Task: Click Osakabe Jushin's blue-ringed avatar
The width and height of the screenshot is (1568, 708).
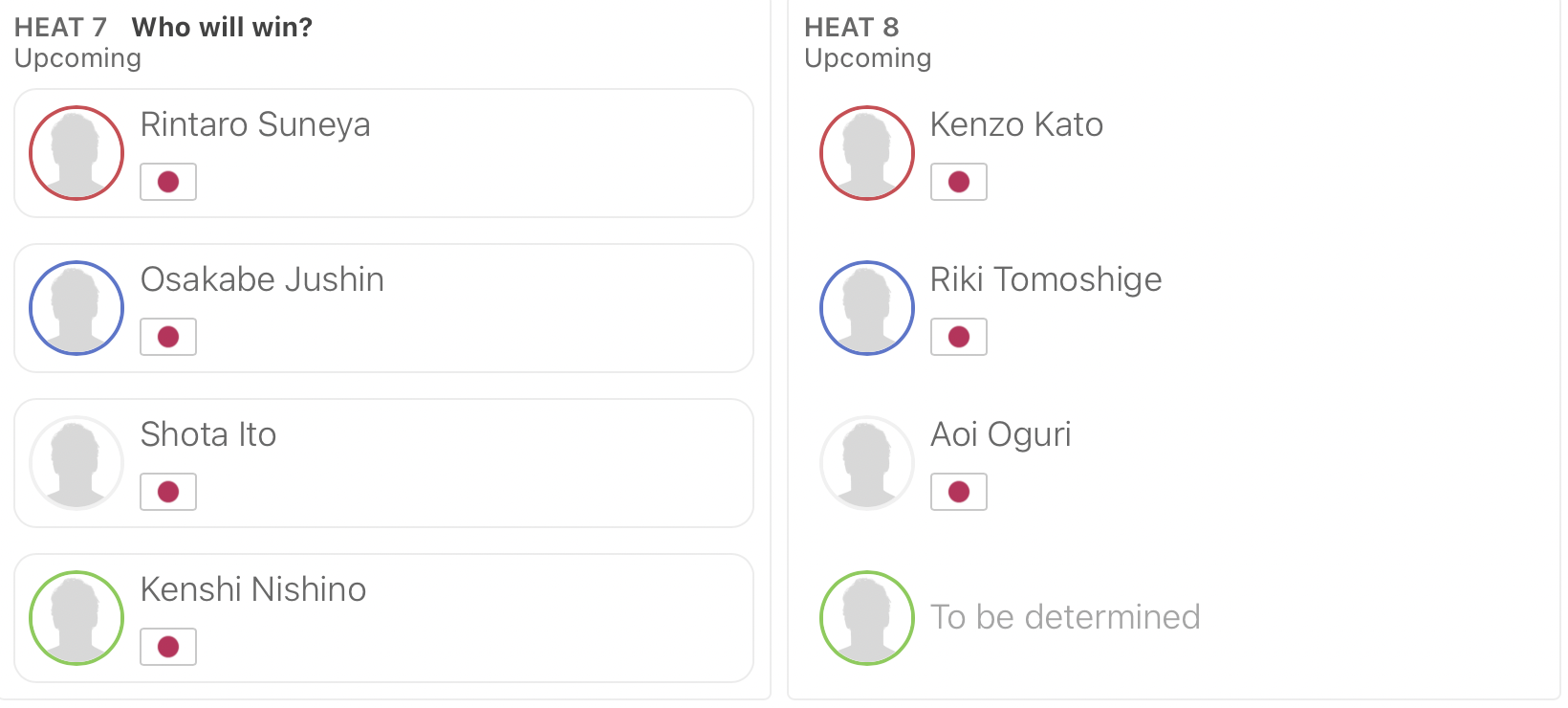Action: (x=76, y=308)
